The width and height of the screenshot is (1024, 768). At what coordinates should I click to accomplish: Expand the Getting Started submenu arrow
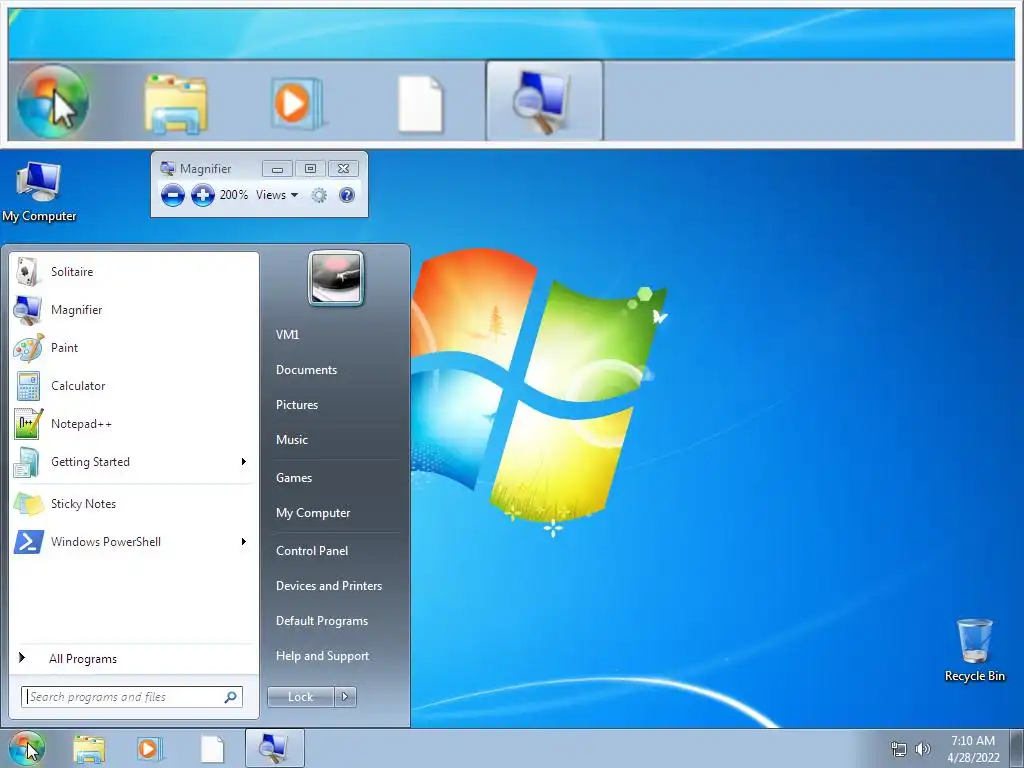click(x=244, y=462)
